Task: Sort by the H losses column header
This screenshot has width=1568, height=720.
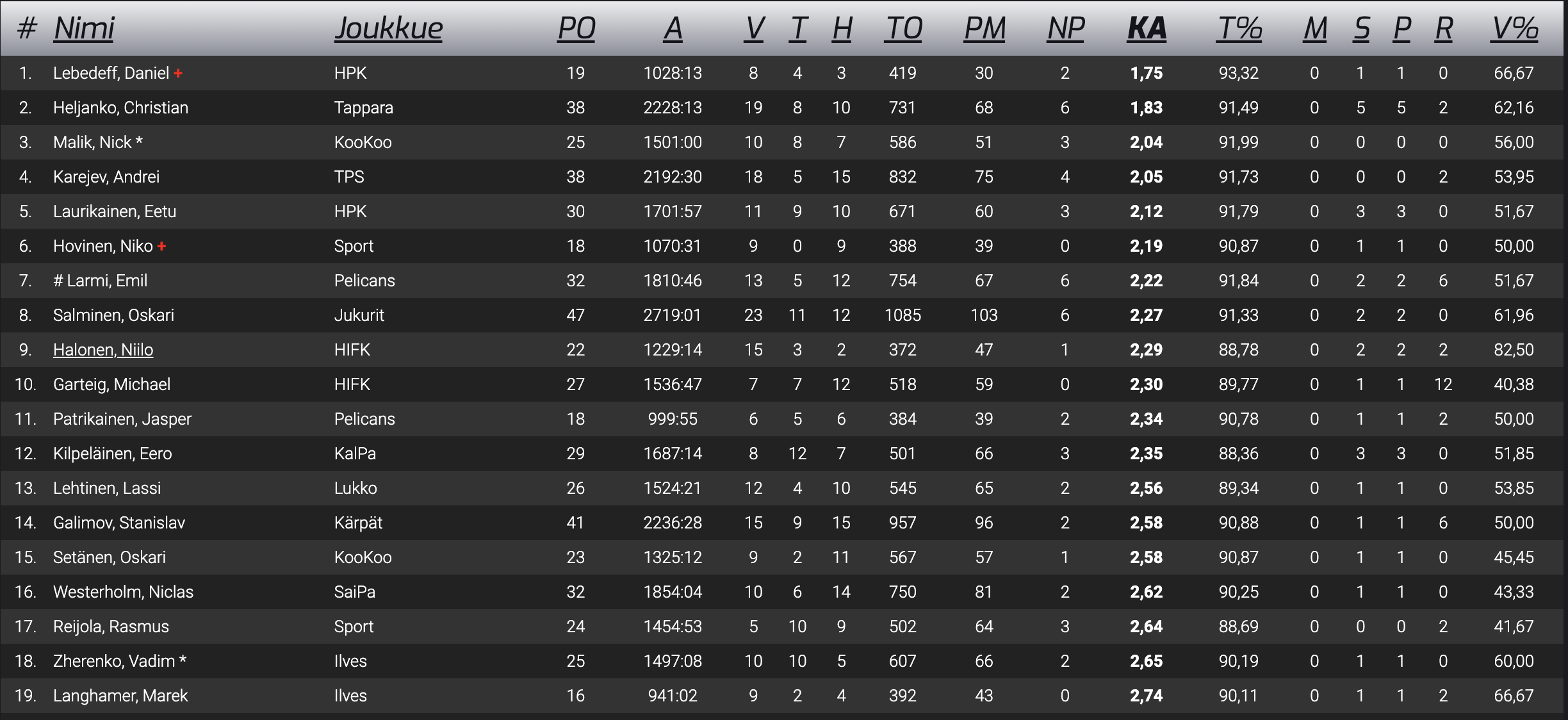Action: tap(842, 28)
